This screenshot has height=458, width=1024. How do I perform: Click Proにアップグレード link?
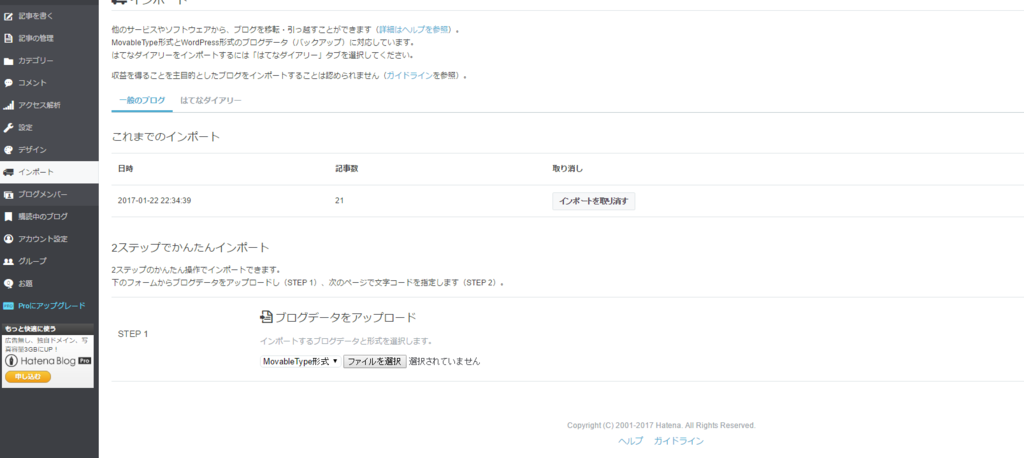click(x=52, y=306)
